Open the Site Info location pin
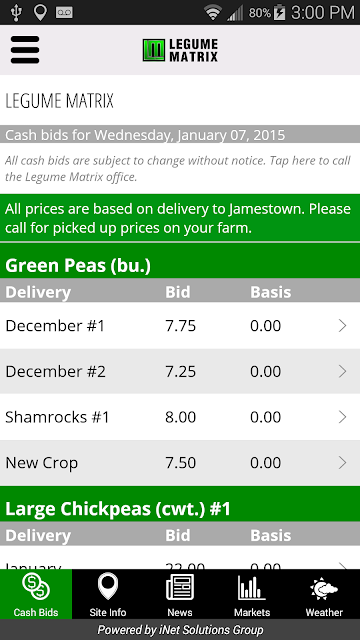Screen dimensions: 360x640 pos(108,586)
